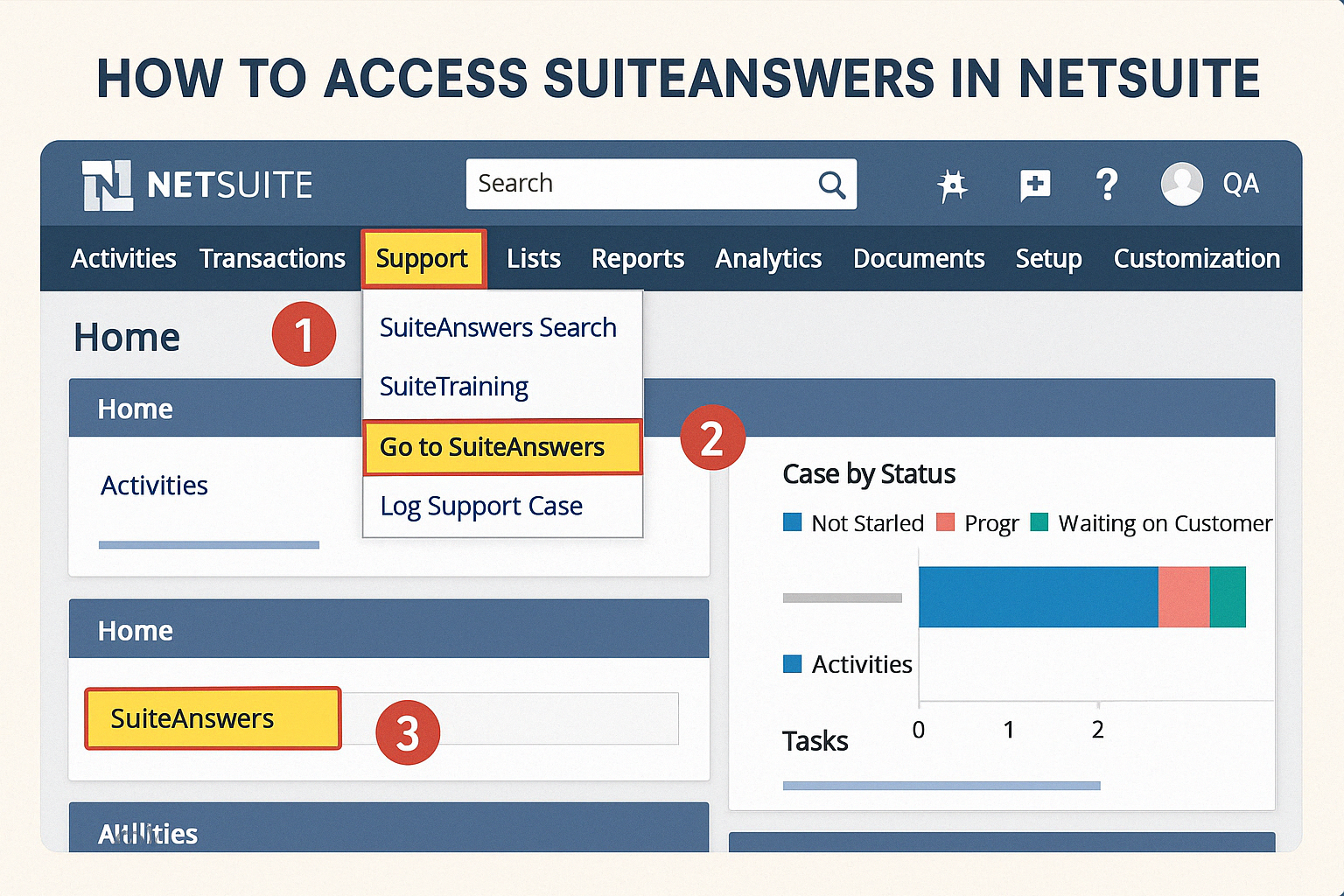Open the Customization menu
The image size is (1344, 896).
tap(1197, 258)
